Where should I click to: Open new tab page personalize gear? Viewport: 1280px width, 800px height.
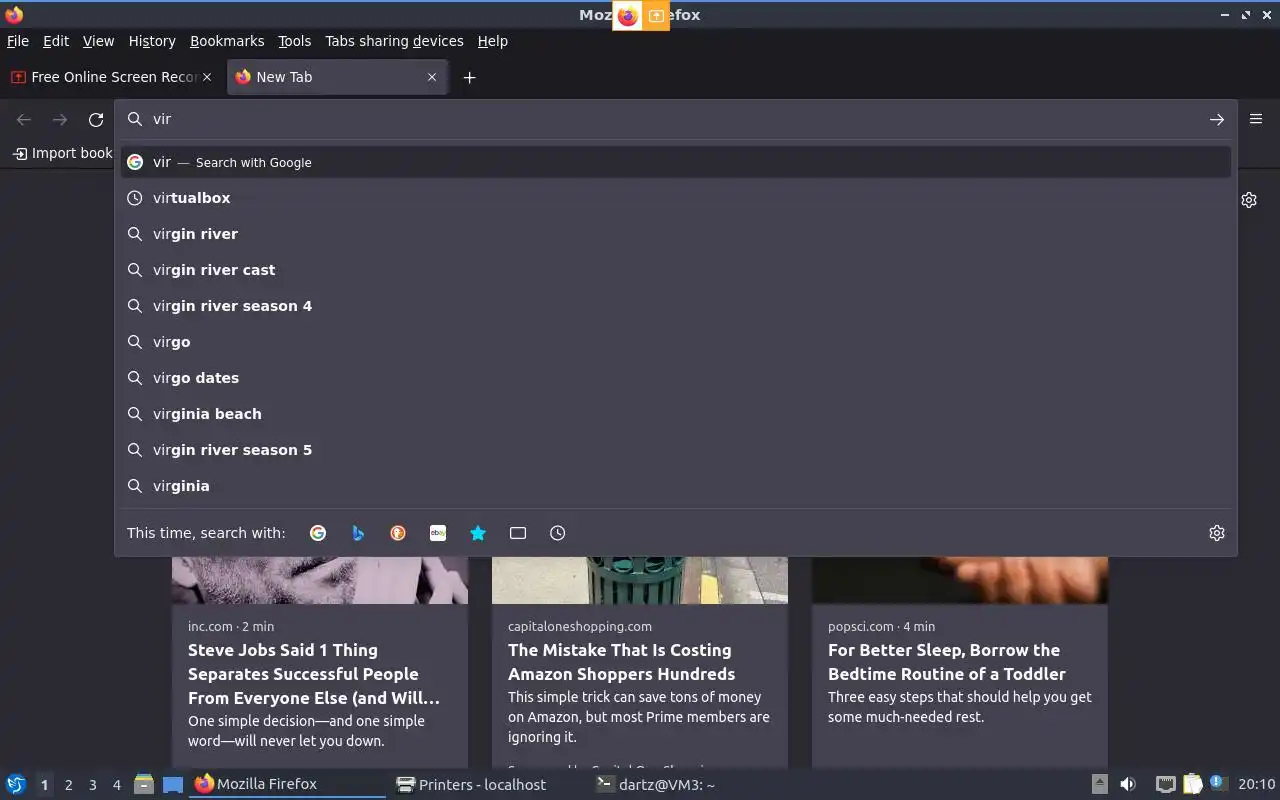click(x=1249, y=200)
